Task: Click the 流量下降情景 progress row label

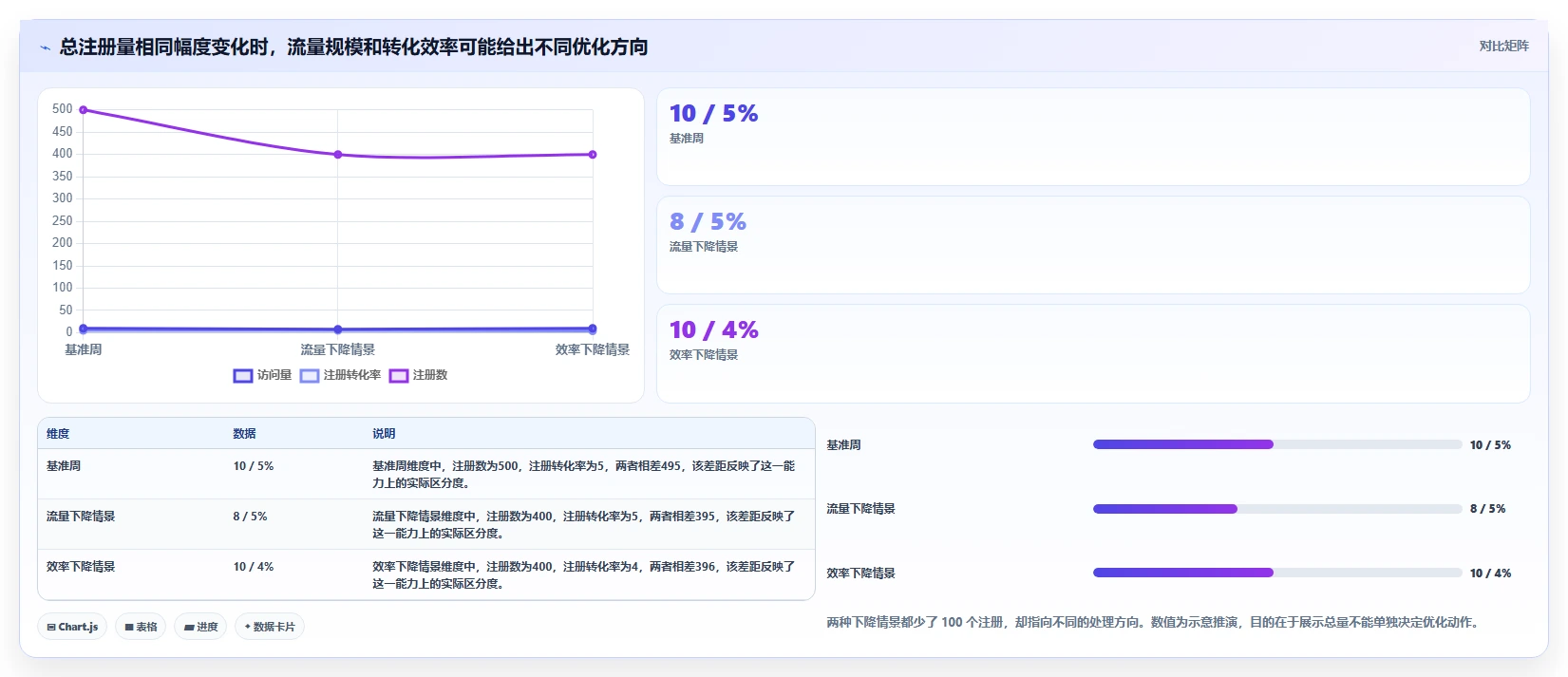Action: pos(860,509)
